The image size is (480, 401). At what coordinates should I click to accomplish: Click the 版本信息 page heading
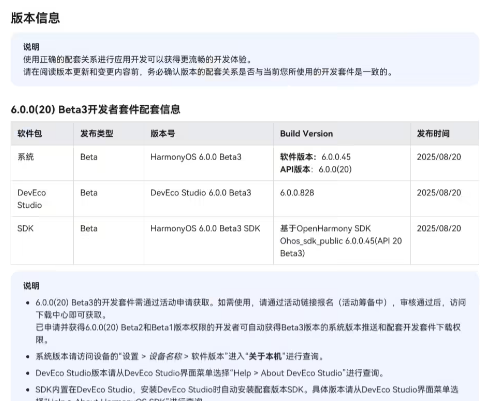[35, 18]
